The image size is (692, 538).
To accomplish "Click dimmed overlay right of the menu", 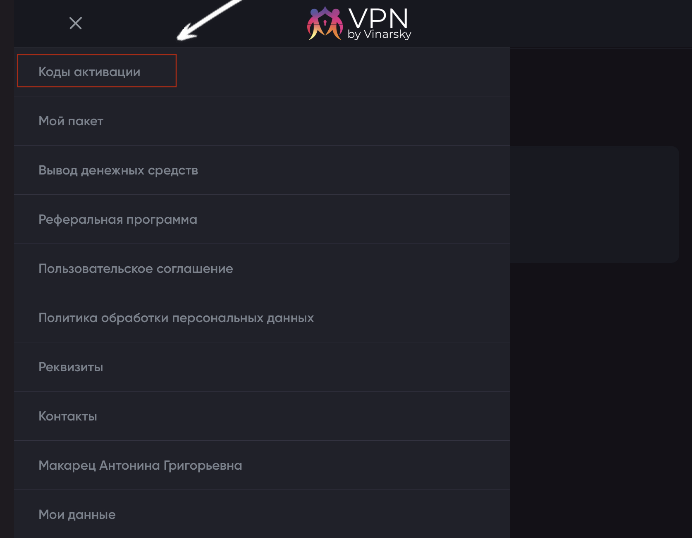I will (600, 400).
